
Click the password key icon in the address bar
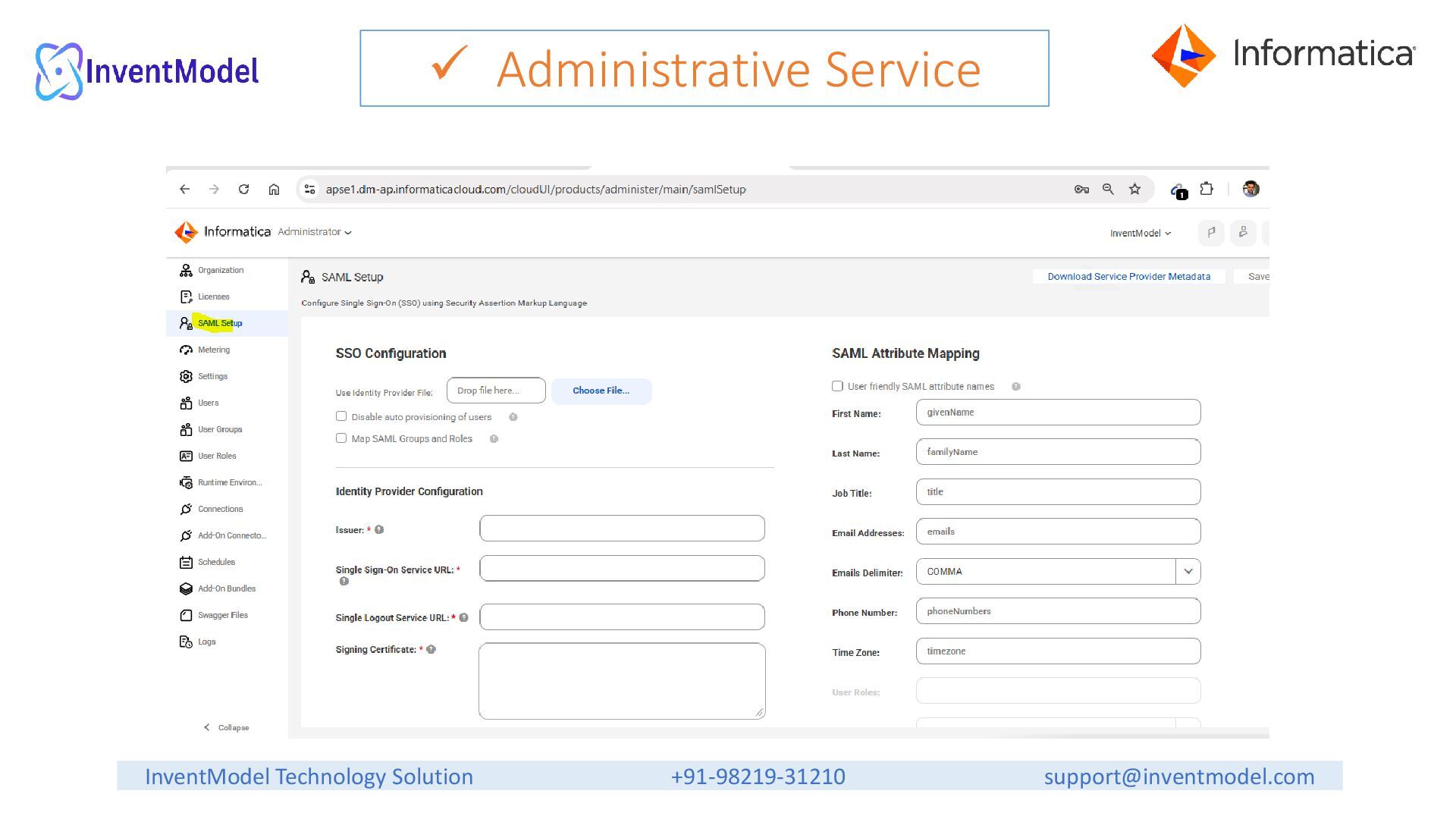click(1081, 190)
